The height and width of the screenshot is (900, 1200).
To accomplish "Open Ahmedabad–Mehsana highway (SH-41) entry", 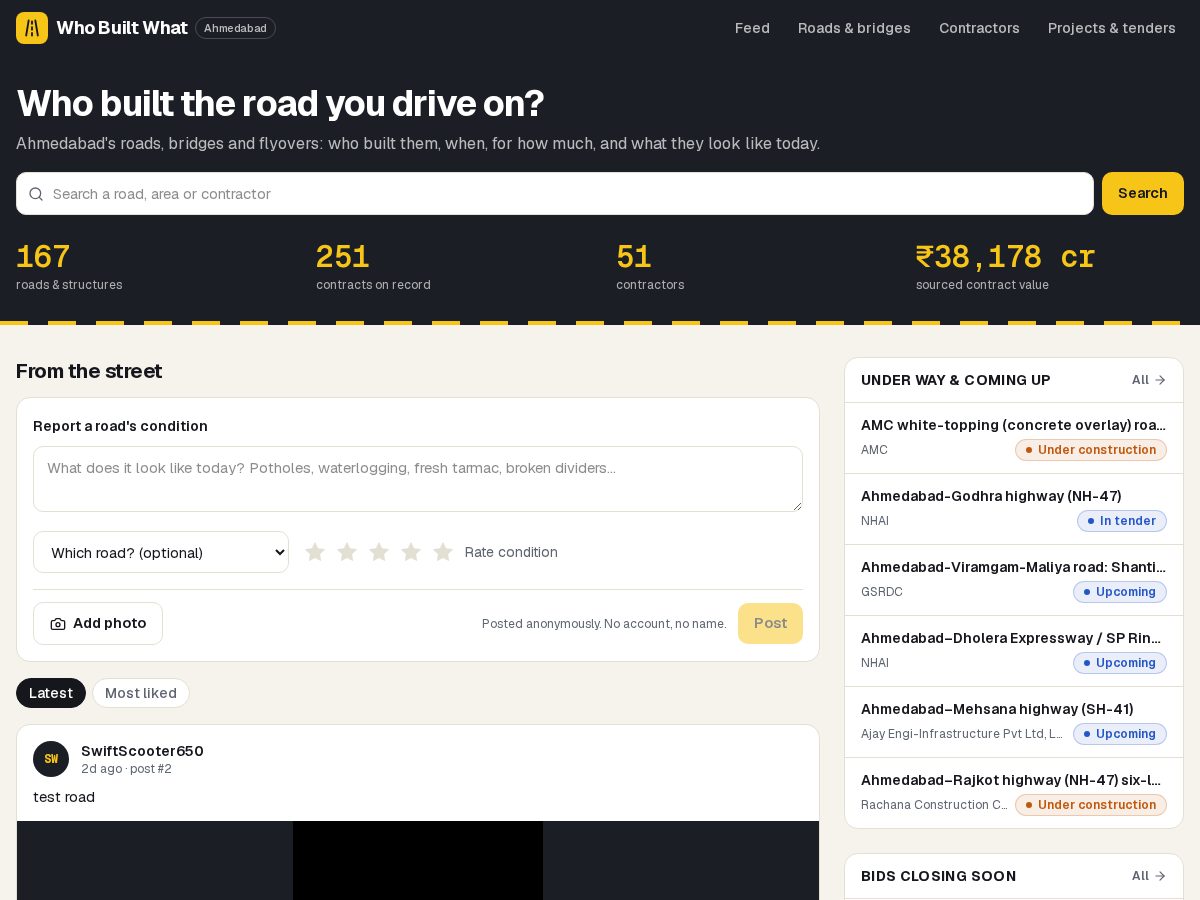I will click(1014, 722).
